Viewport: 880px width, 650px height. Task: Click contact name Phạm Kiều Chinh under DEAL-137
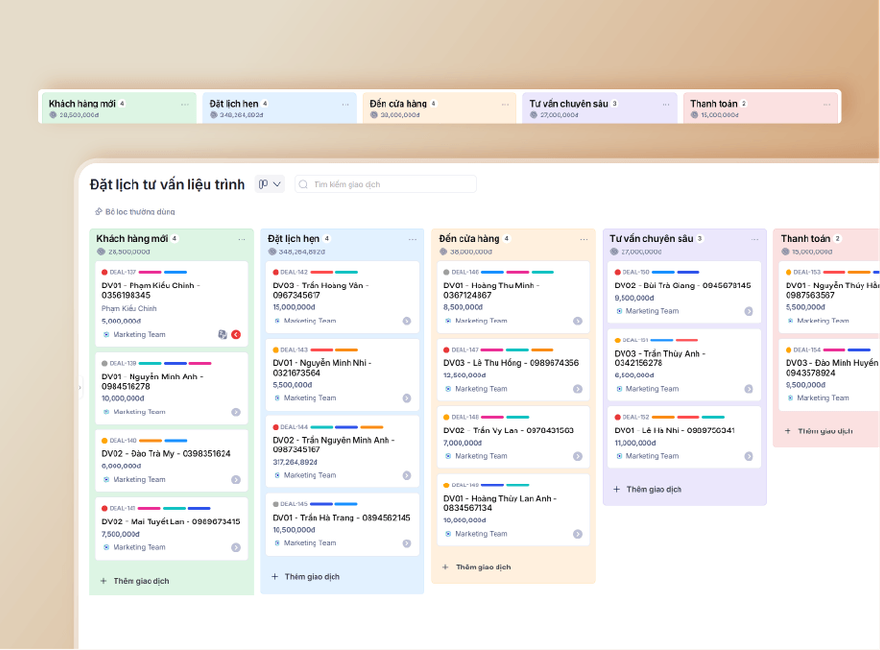tap(129, 309)
